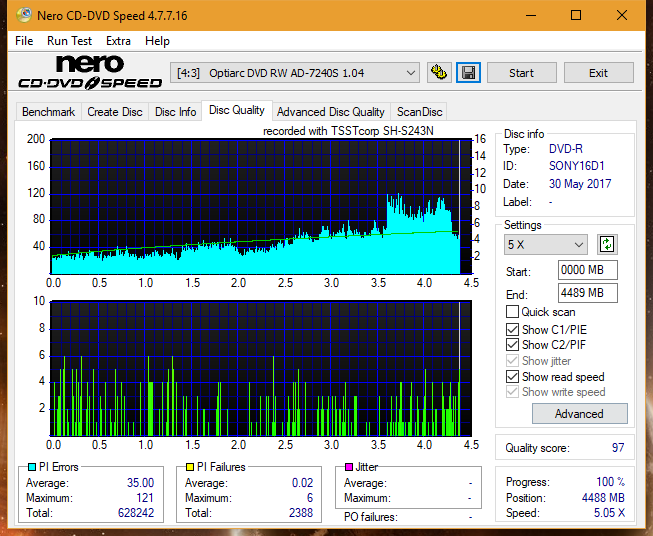Open the Help menu
The height and width of the screenshot is (536, 653).
[157, 41]
